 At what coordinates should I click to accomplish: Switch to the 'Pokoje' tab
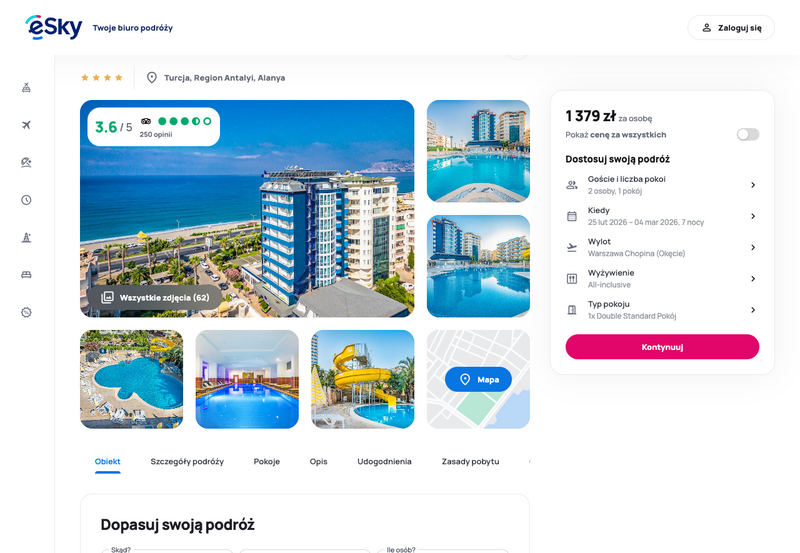(267, 461)
